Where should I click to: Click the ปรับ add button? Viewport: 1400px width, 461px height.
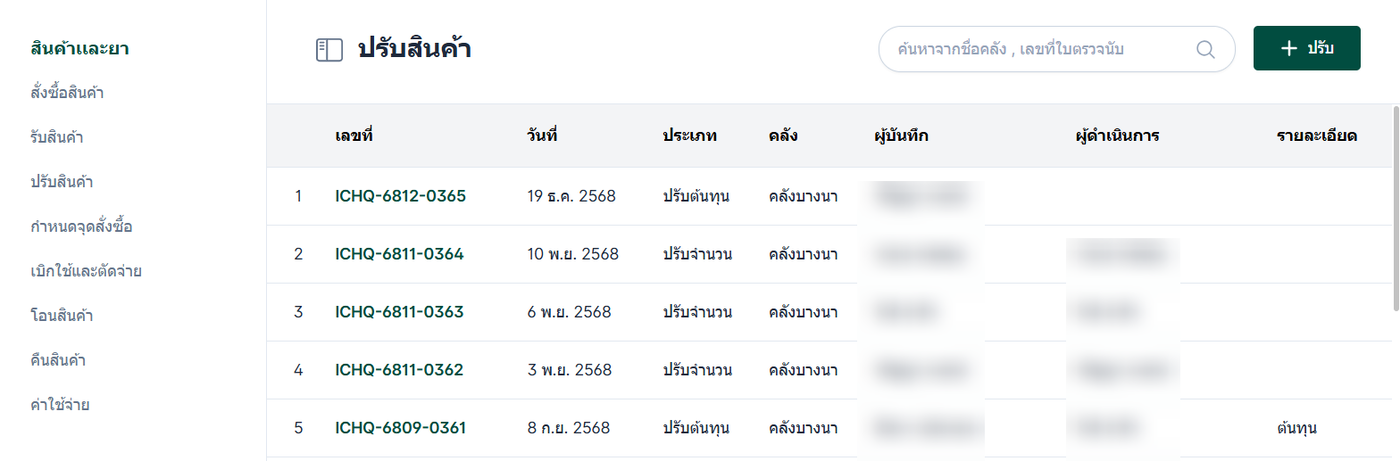(x=1306, y=48)
